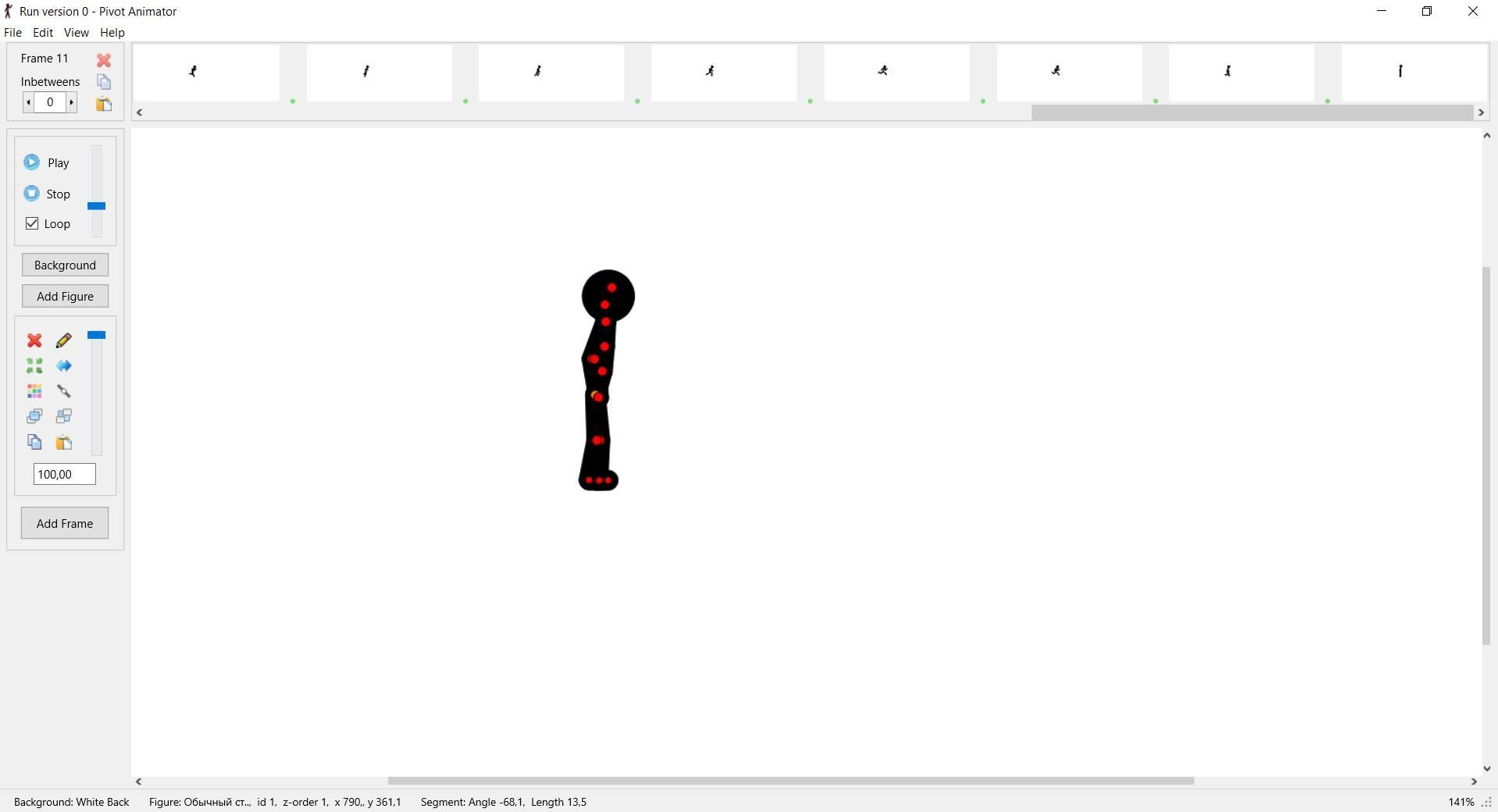
Task: Open the figure edit pencil tool
Action: click(63, 341)
